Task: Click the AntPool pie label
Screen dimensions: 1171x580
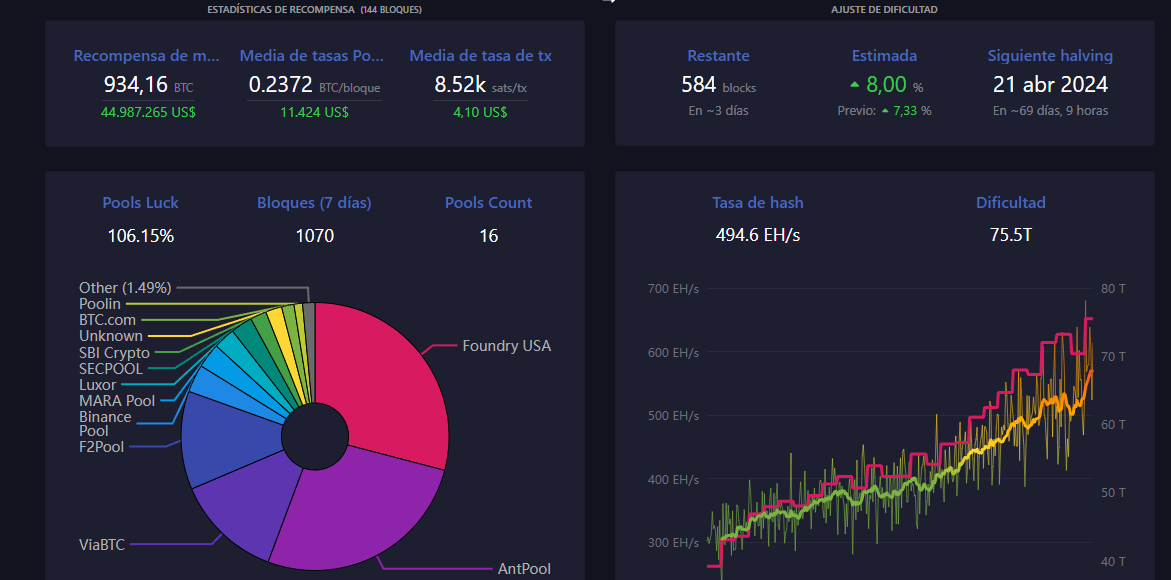Action: (x=524, y=569)
